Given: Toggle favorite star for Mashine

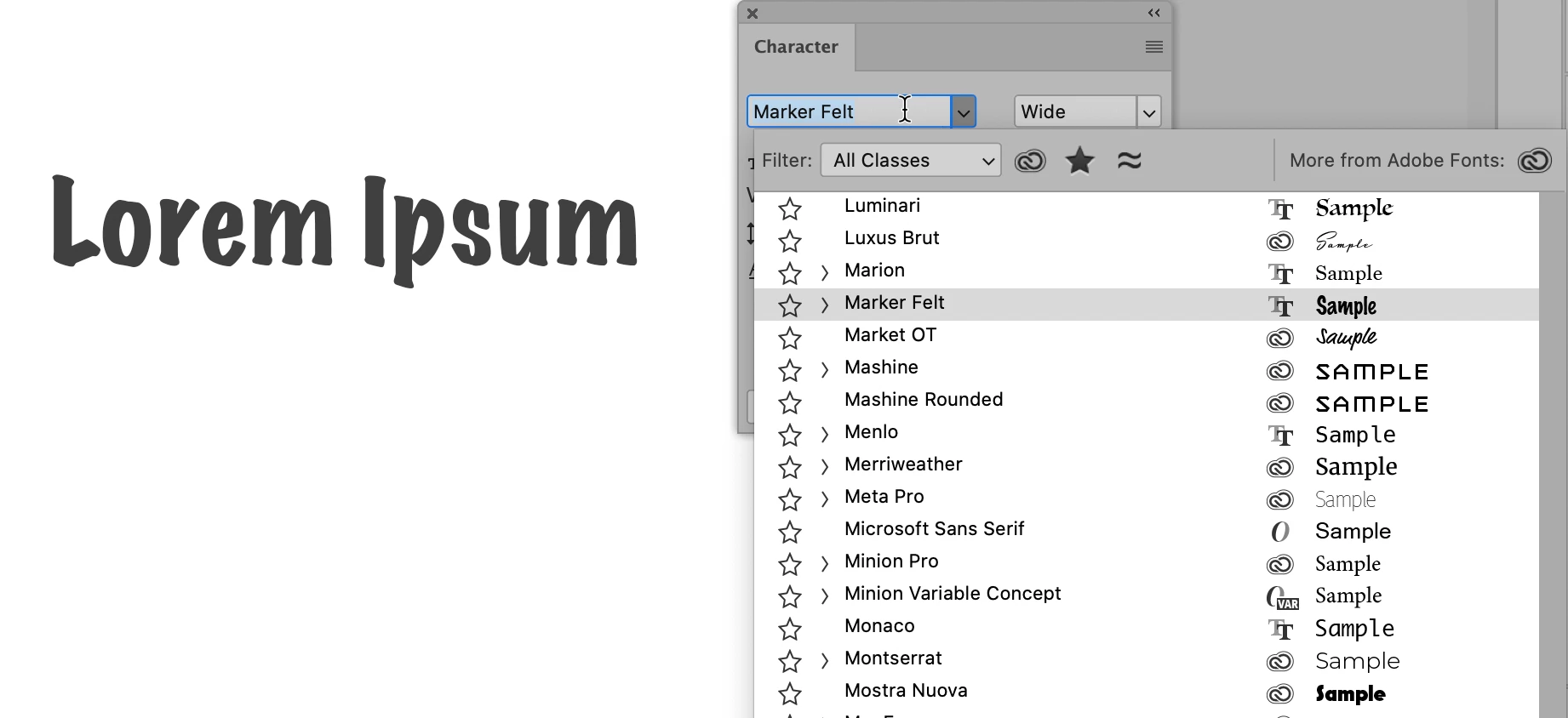Looking at the screenshot, I should coord(790,370).
